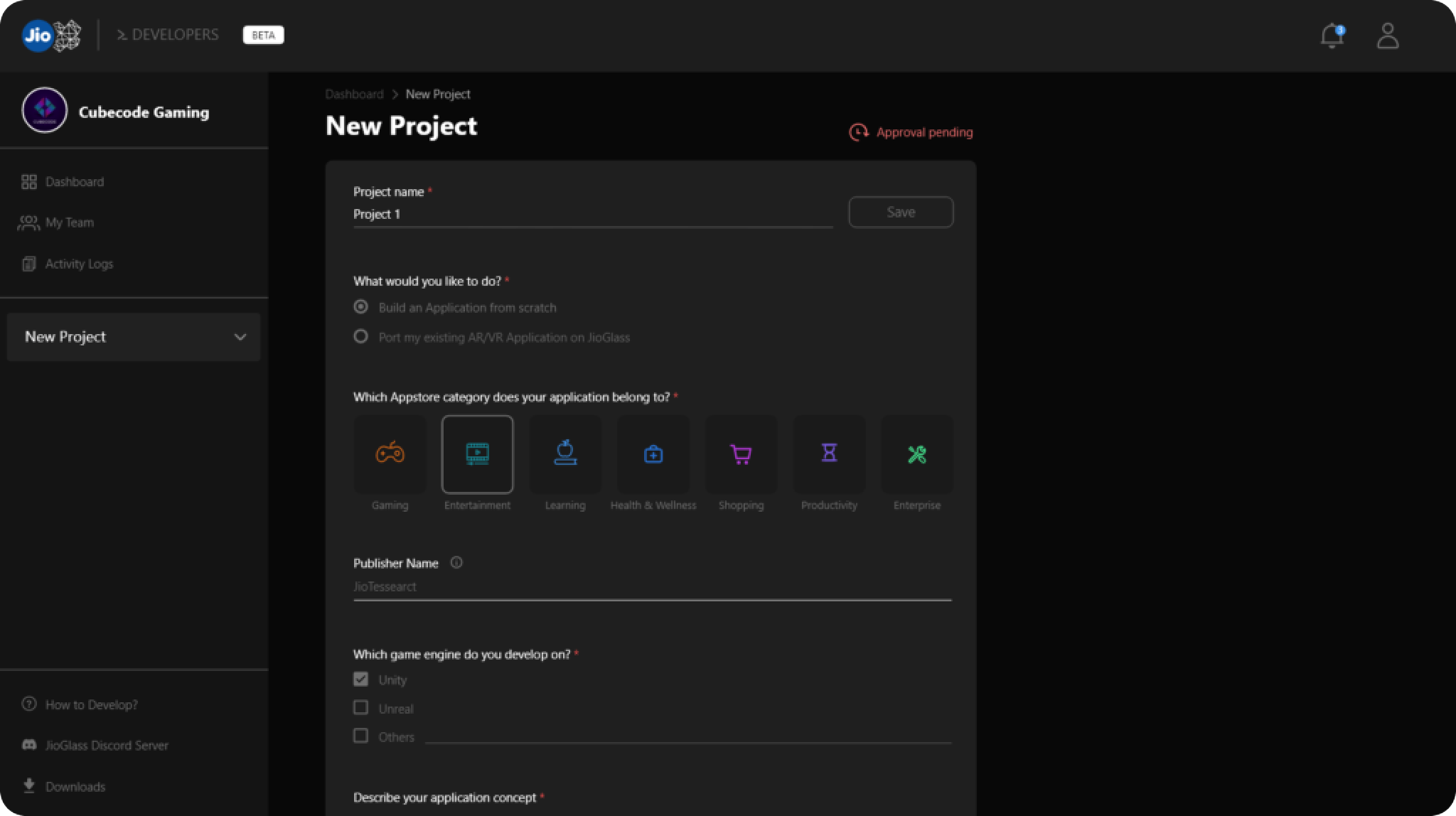This screenshot has width=1456, height=816.
Task: Select the Entertainment category tile
Action: tap(477, 454)
